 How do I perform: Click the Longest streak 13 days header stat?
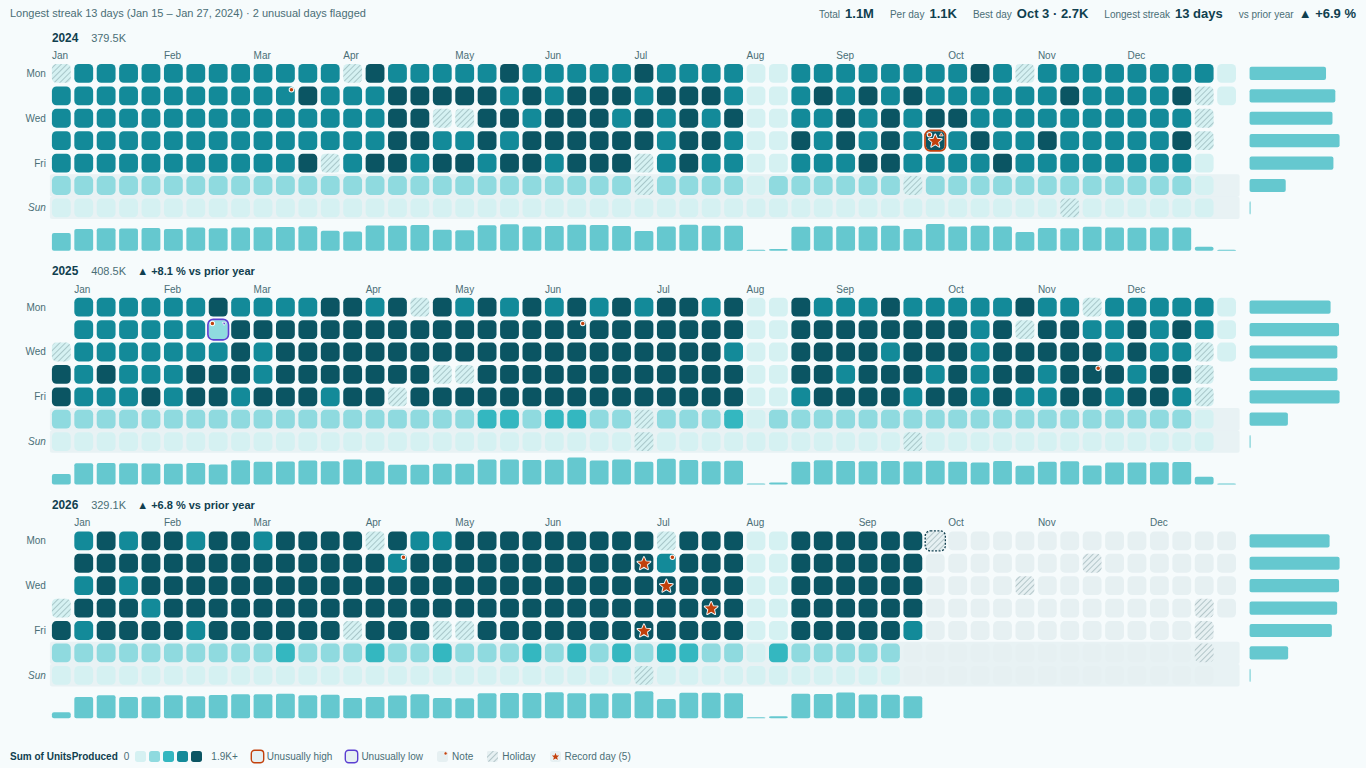(1163, 14)
